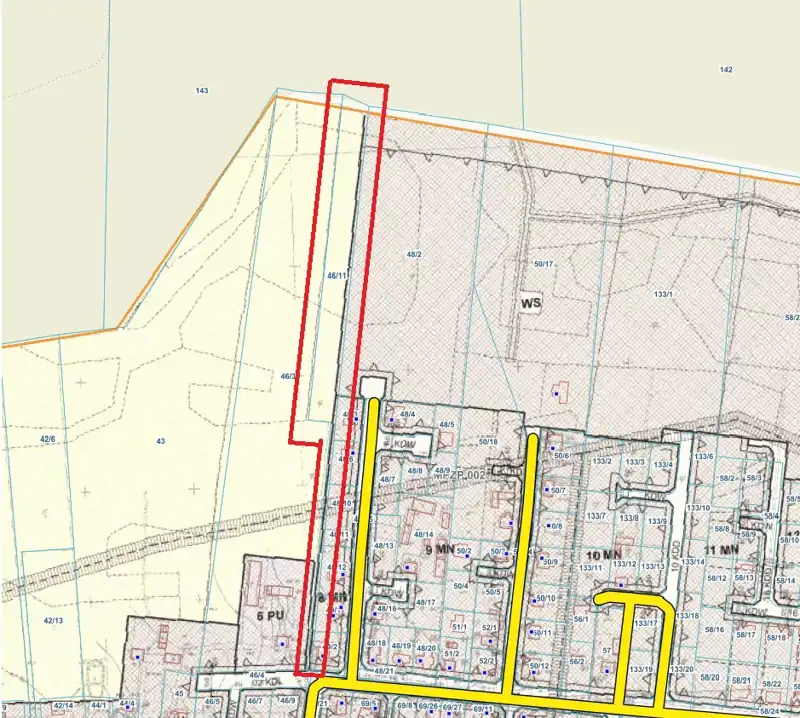
Task: Click the 11 MN zone label
Action: coord(720,550)
